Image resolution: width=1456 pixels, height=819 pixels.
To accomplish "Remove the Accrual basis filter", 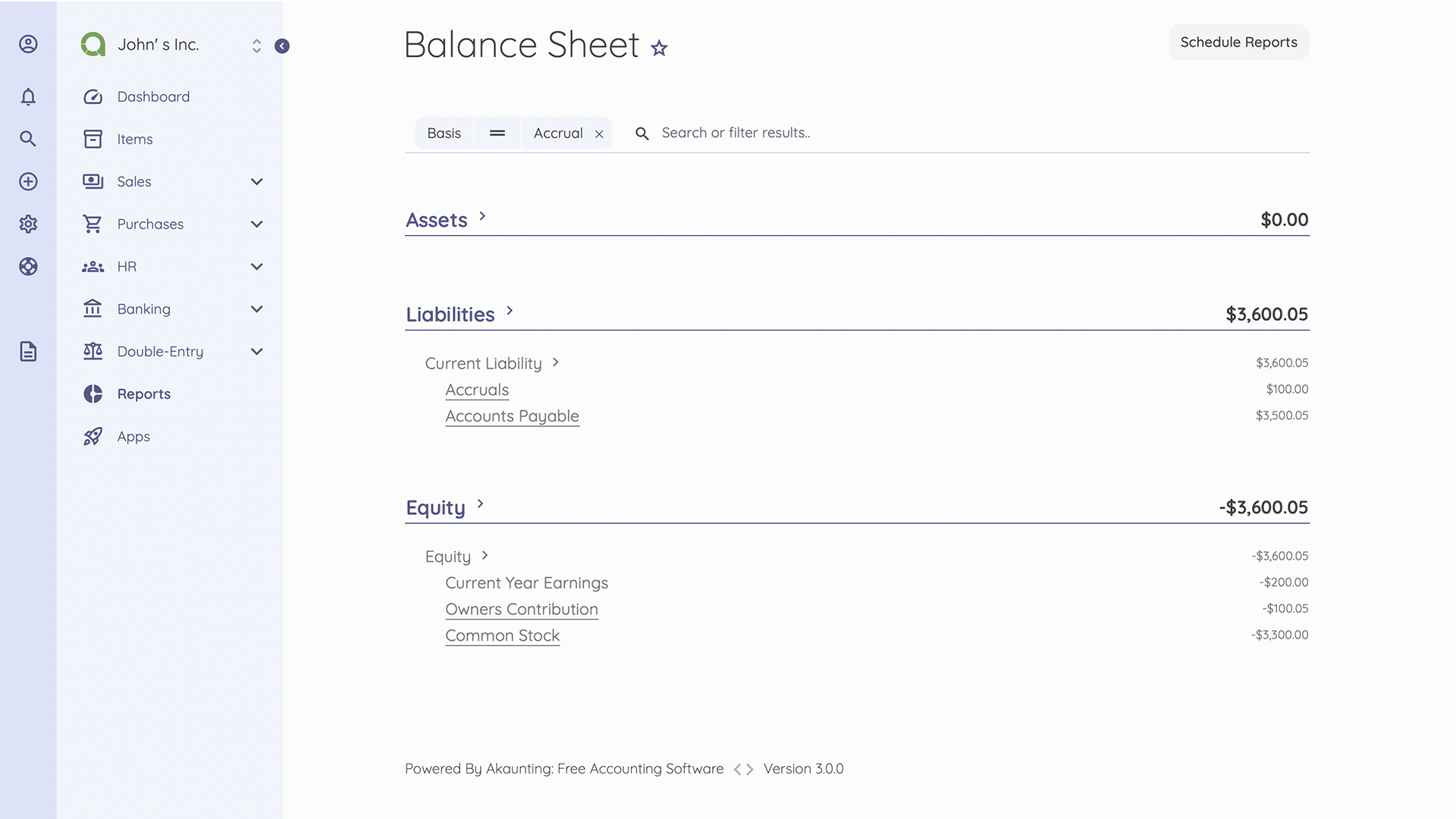I will coord(599,134).
